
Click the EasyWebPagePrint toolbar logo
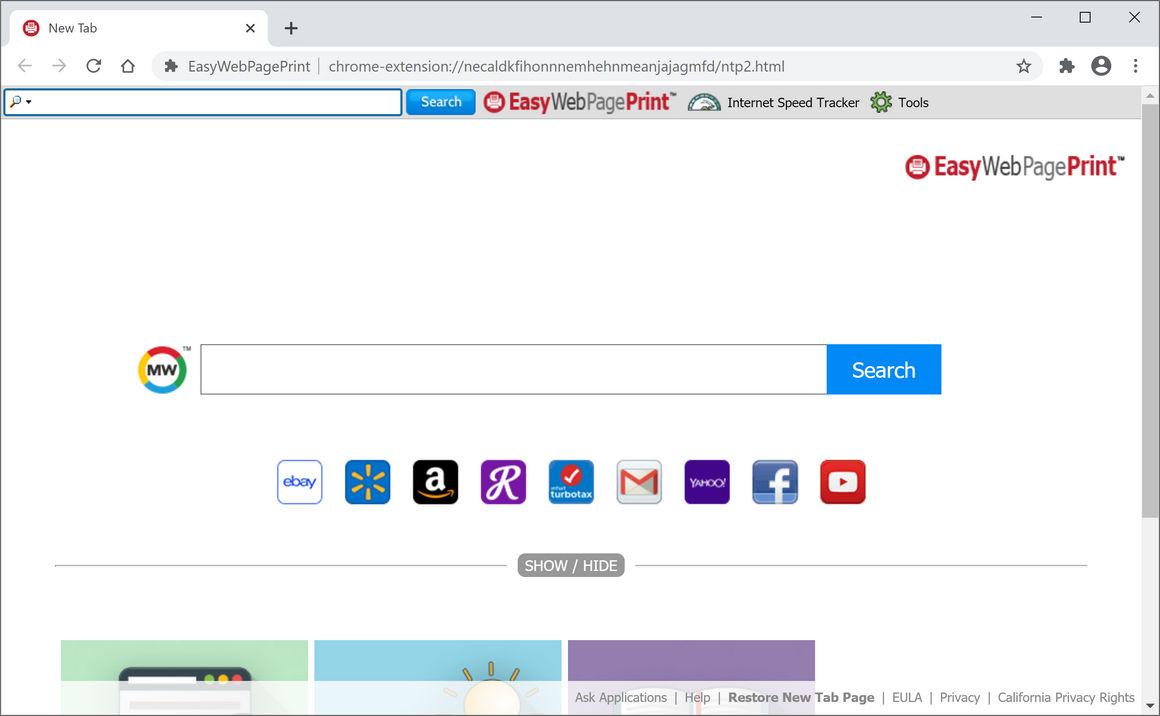pos(579,102)
